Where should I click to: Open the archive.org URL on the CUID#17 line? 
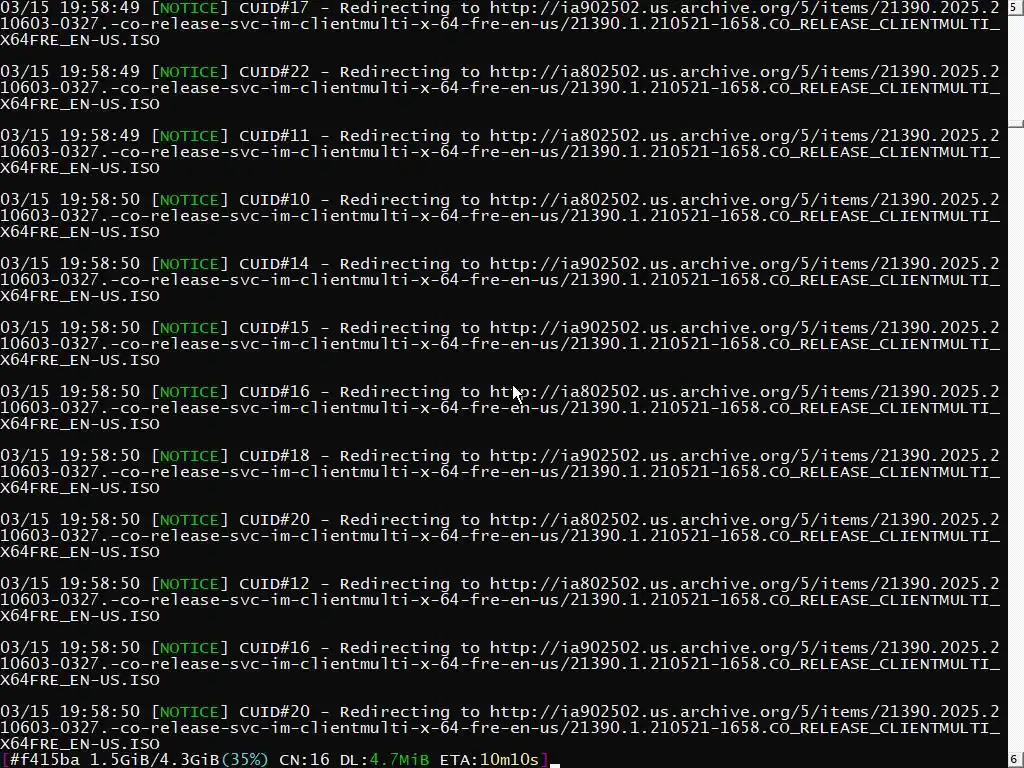click(x=744, y=8)
